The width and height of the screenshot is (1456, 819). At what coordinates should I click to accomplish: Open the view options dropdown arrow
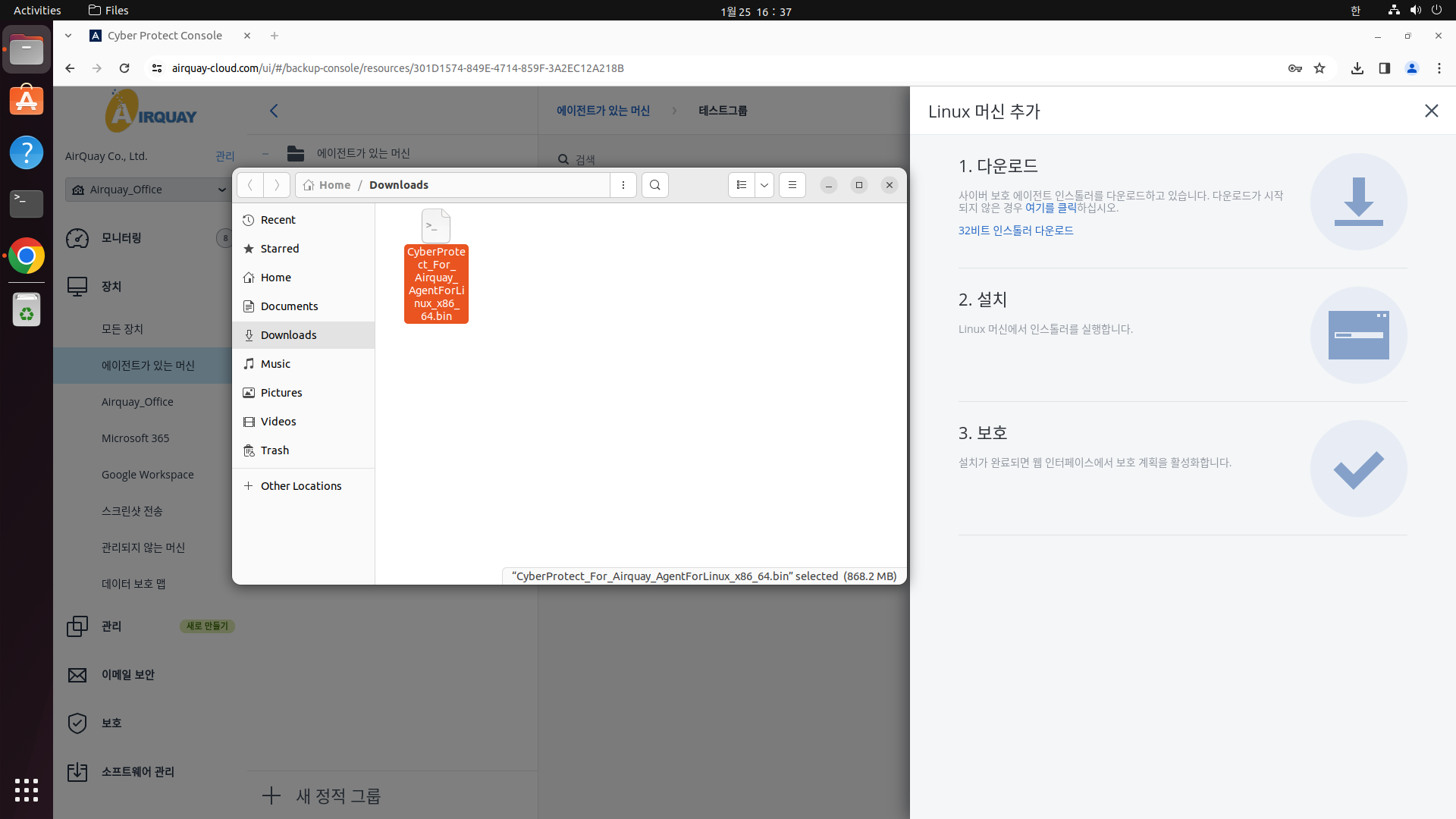(x=764, y=185)
